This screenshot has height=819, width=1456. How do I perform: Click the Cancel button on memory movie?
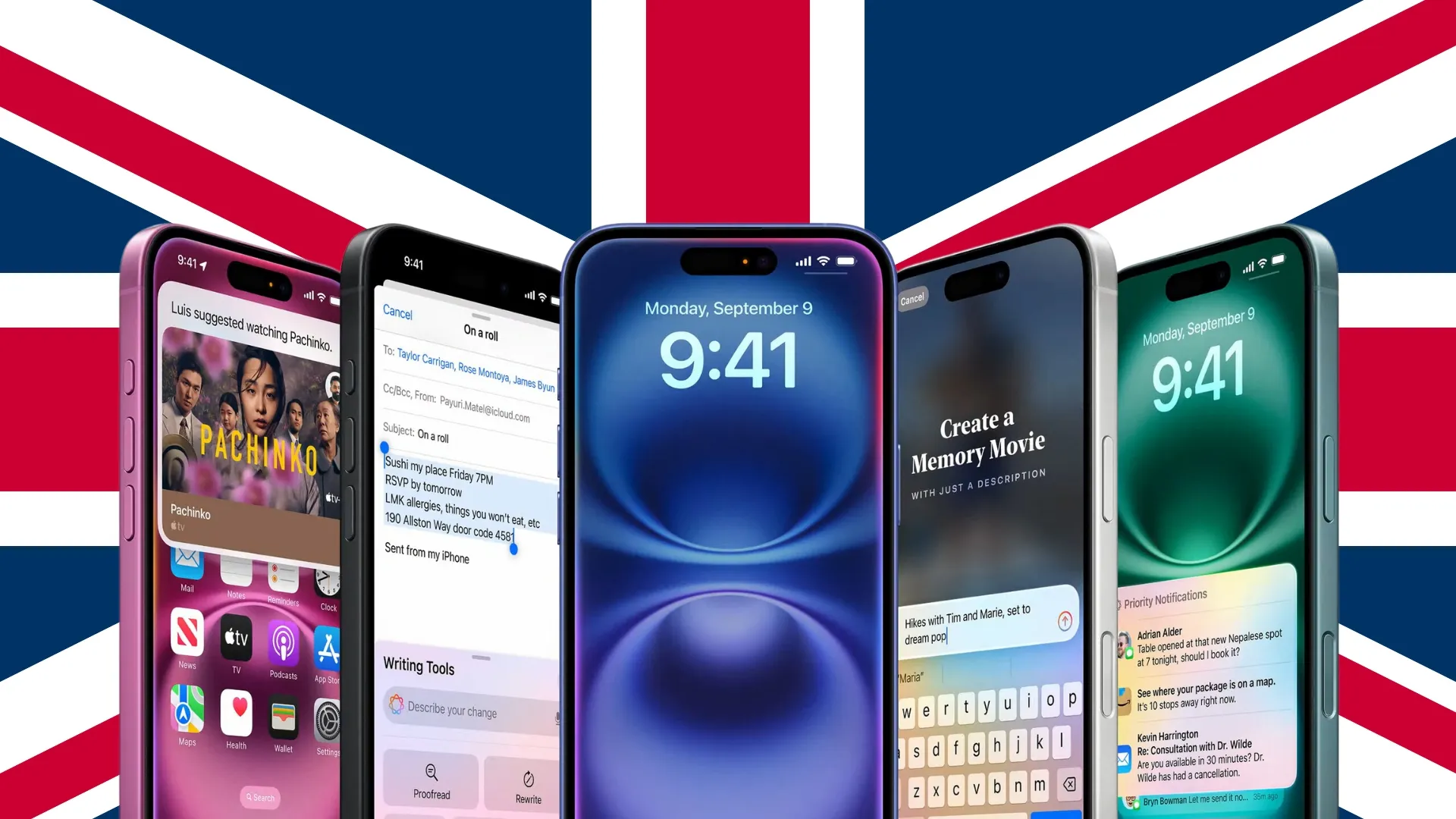pos(912,299)
